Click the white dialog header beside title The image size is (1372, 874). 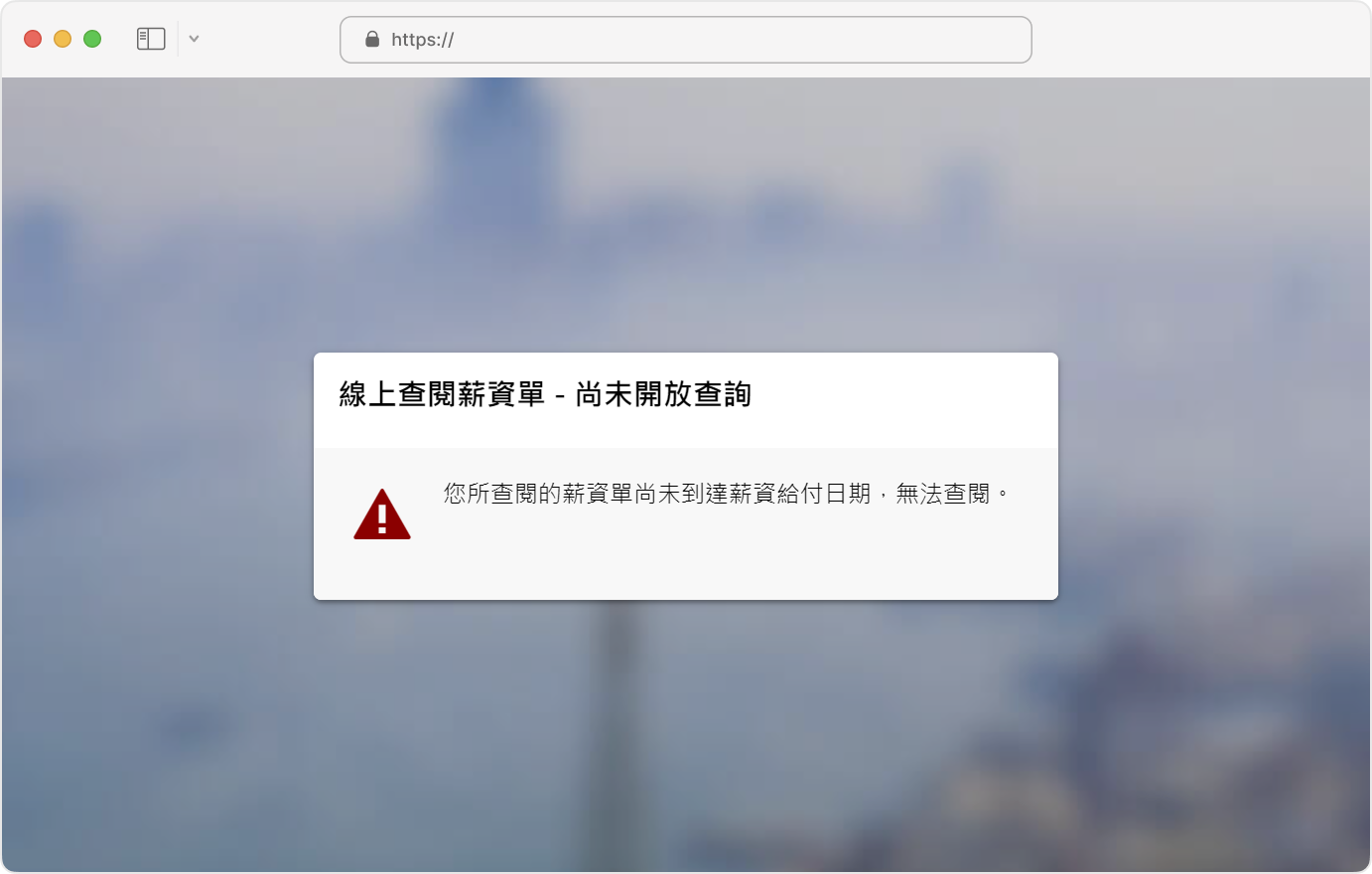tap(903, 394)
